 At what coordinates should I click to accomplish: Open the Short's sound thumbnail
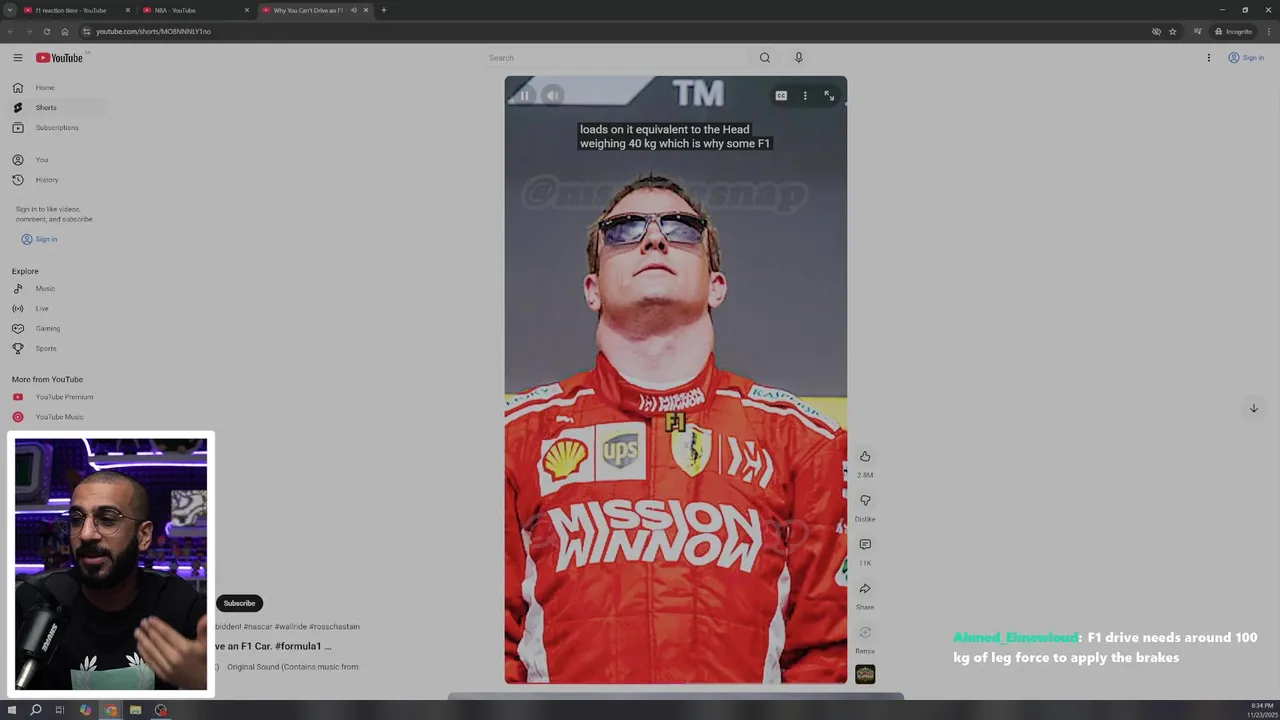tap(865, 674)
